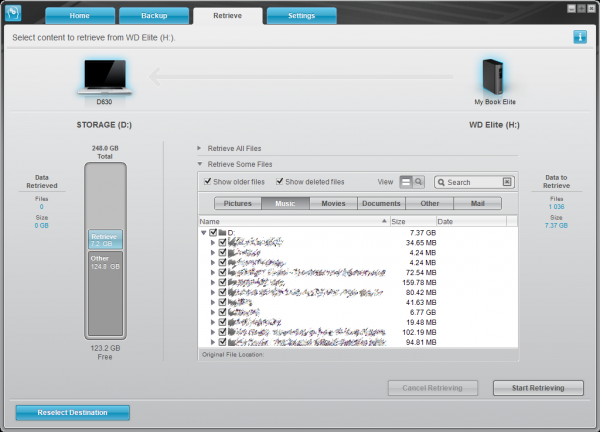Collapse the D: root tree node
This screenshot has width=600, height=432.
coord(204,233)
